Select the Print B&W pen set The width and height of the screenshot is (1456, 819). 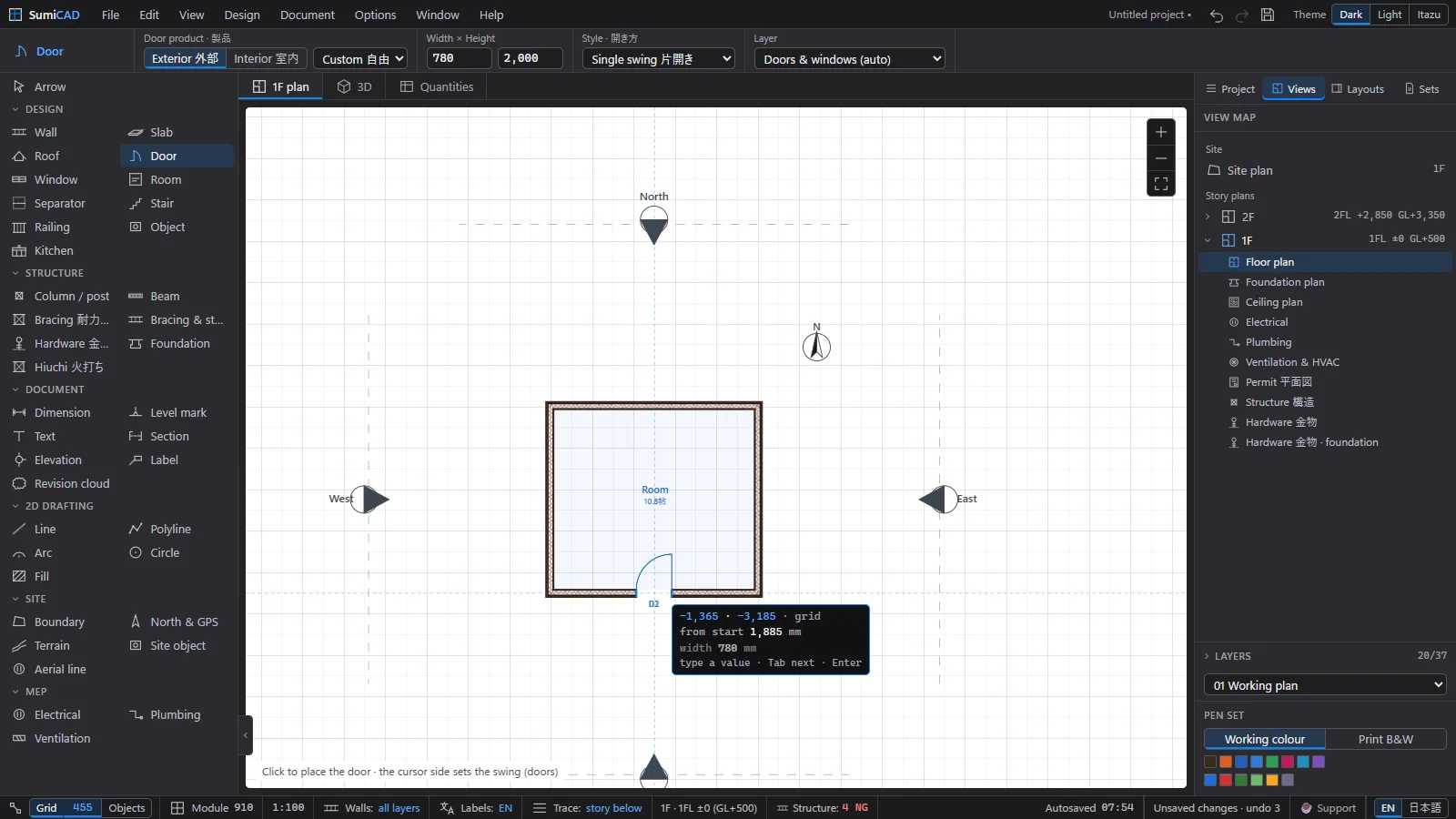pyautogui.click(x=1385, y=739)
